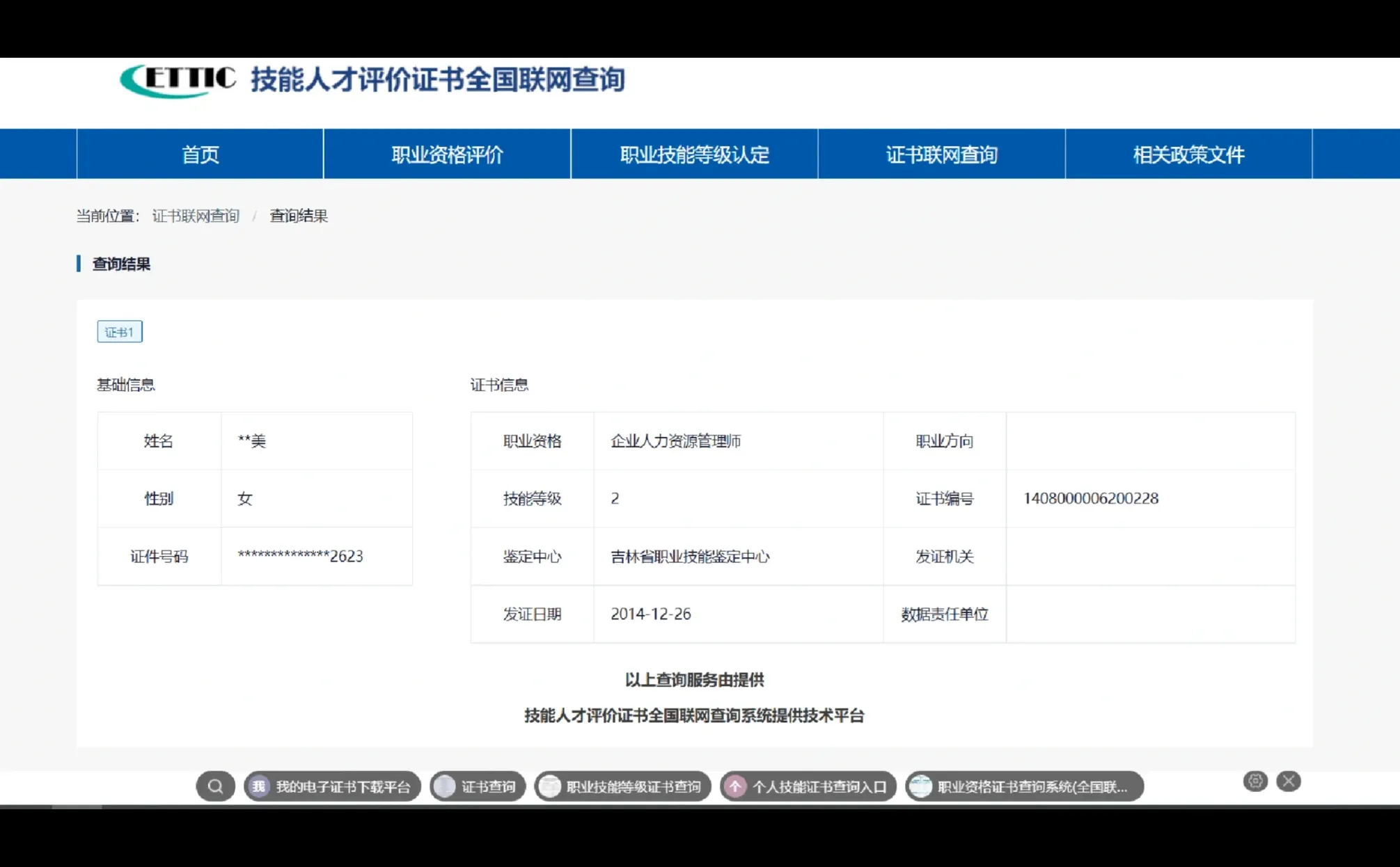
Task: Click the 发证日期 value 2014-12-26 cell
Action: [651, 614]
